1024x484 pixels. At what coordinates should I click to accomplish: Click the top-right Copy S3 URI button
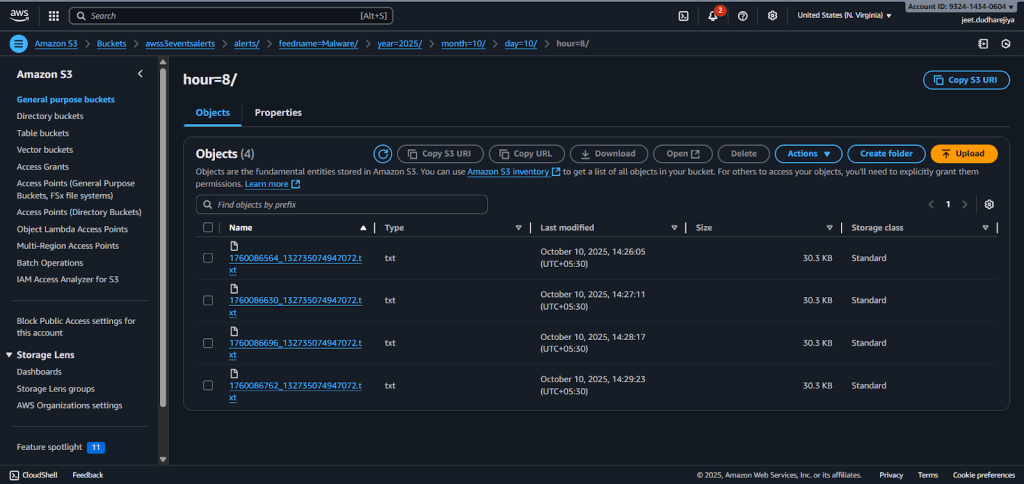click(x=966, y=80)
